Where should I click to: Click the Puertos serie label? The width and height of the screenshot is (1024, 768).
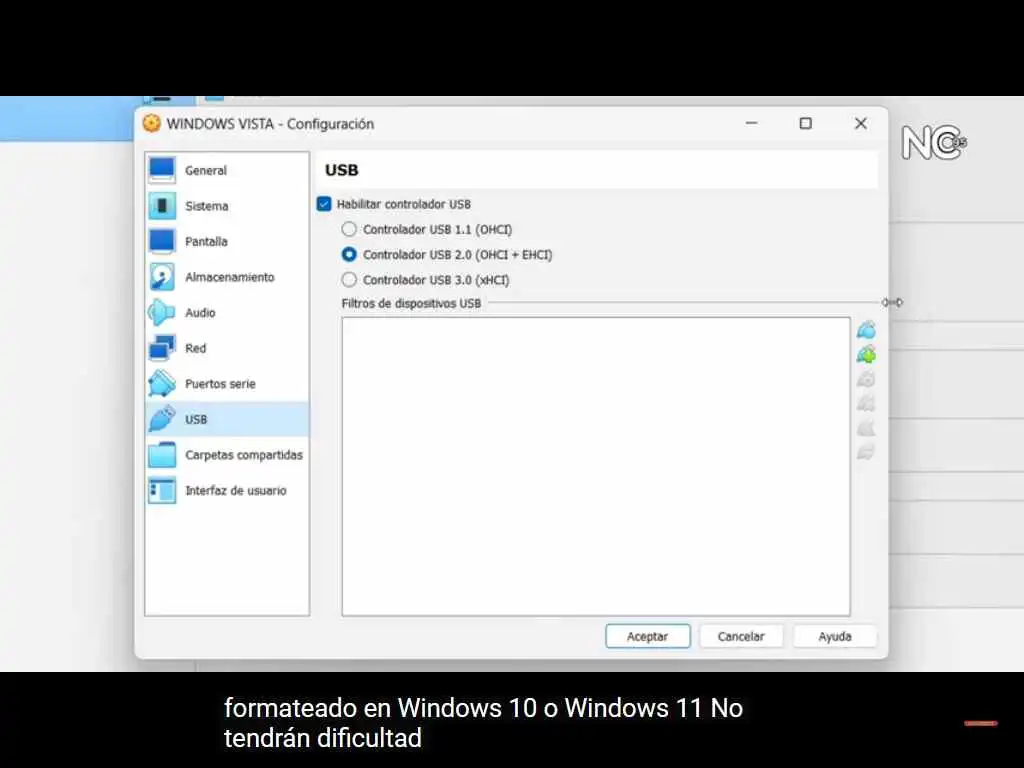coord(220,384)
